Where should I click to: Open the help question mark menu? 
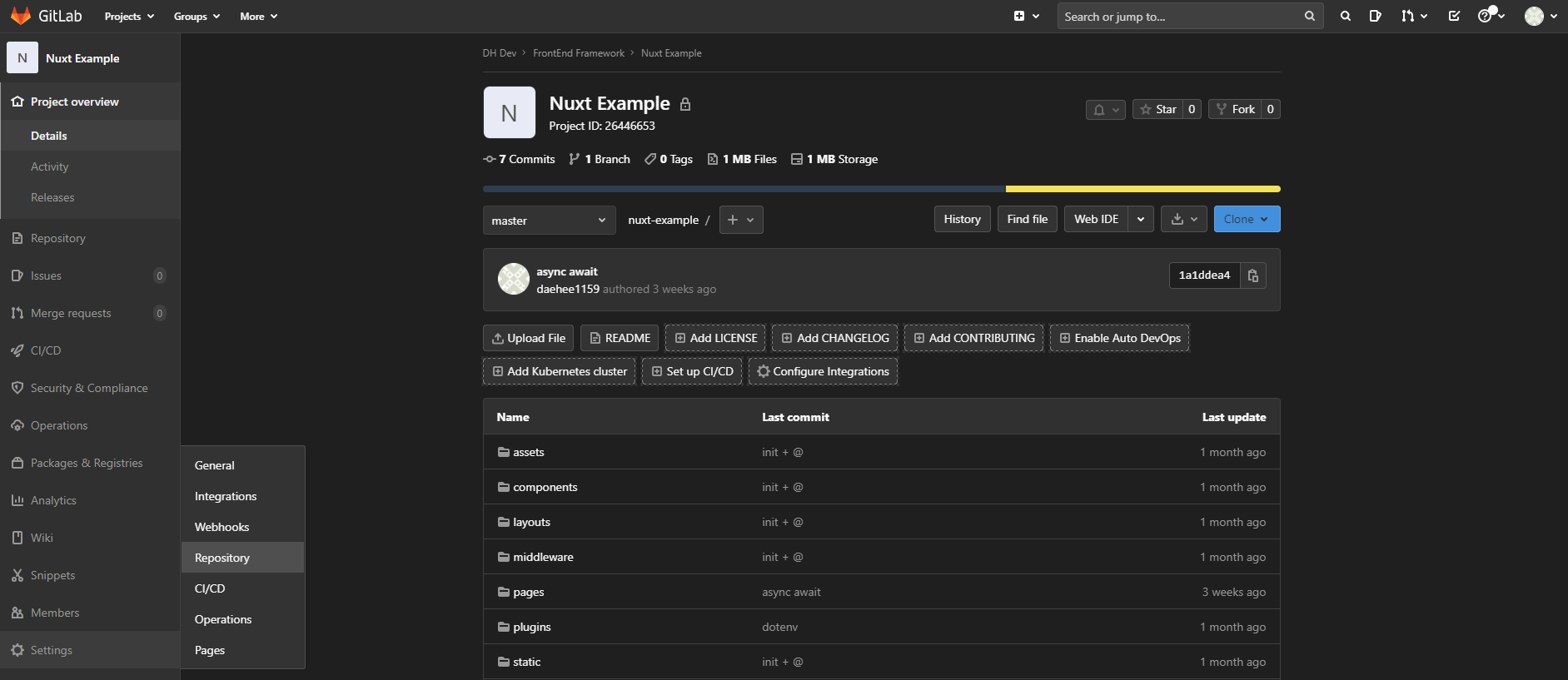coord(1491,17)
